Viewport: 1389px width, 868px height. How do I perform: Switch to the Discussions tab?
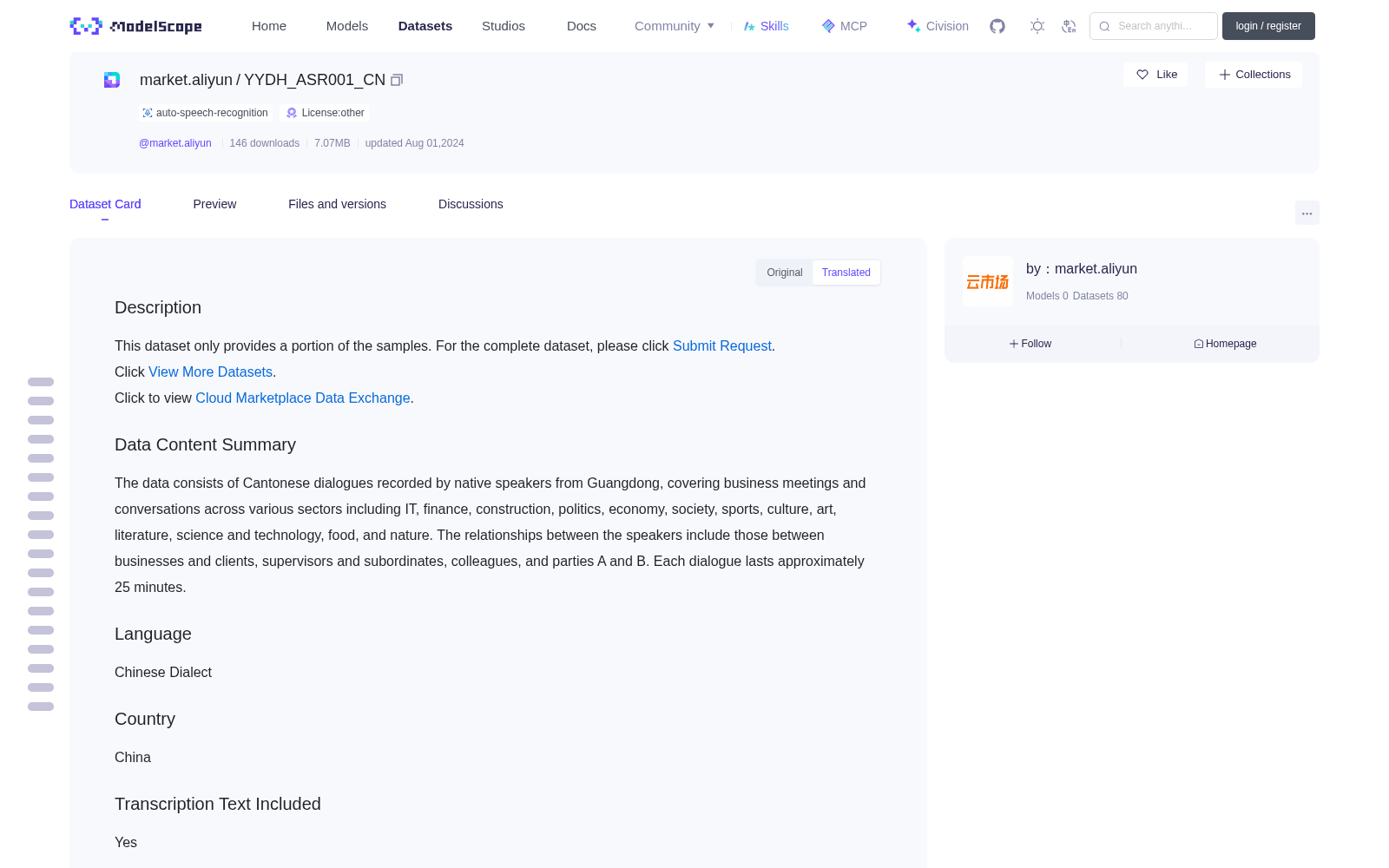[471, 204]
